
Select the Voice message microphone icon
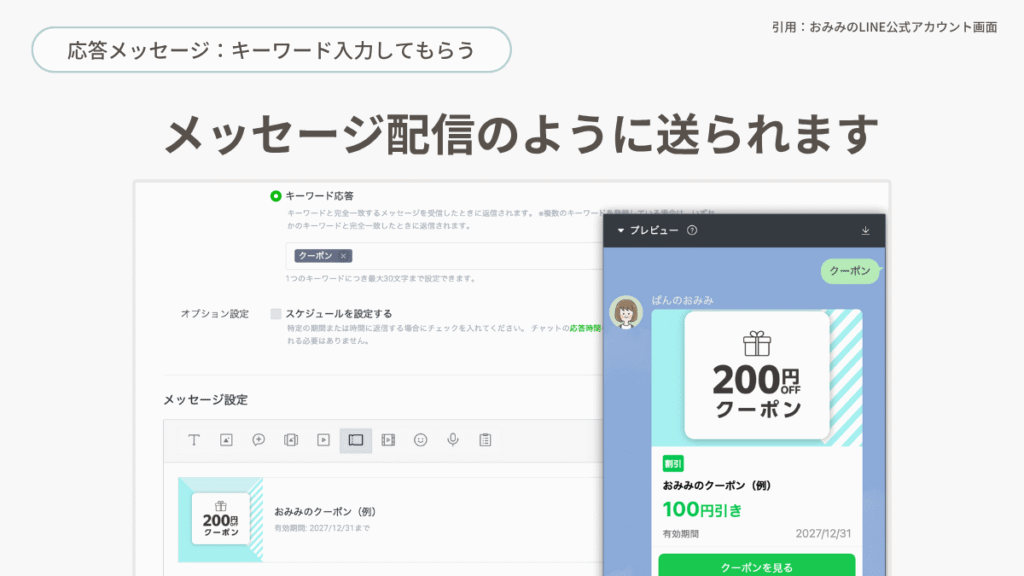click(x=453, y=440)
